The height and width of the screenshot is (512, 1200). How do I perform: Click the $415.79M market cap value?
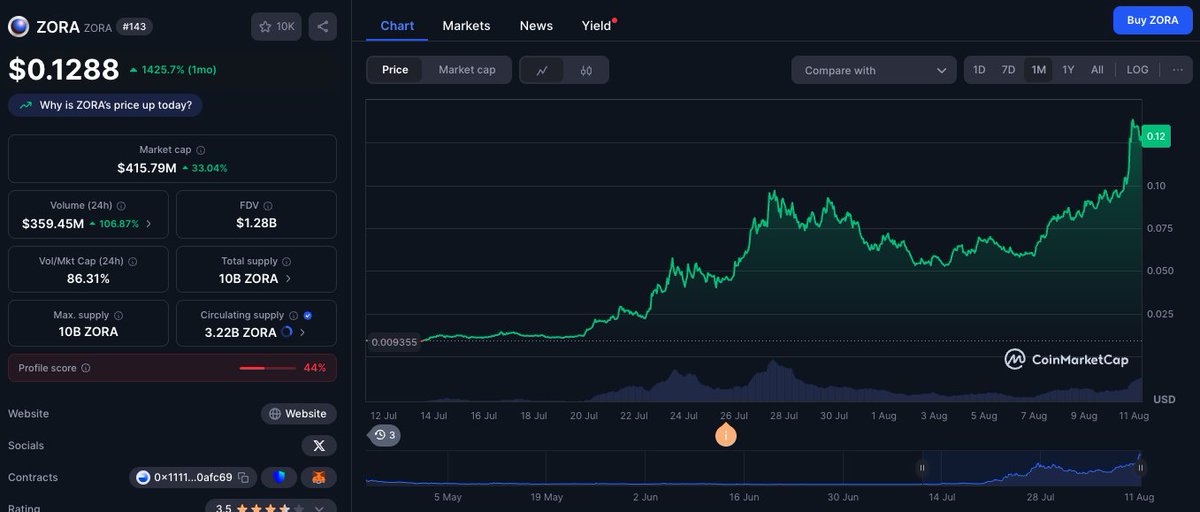tap(146, 168)
